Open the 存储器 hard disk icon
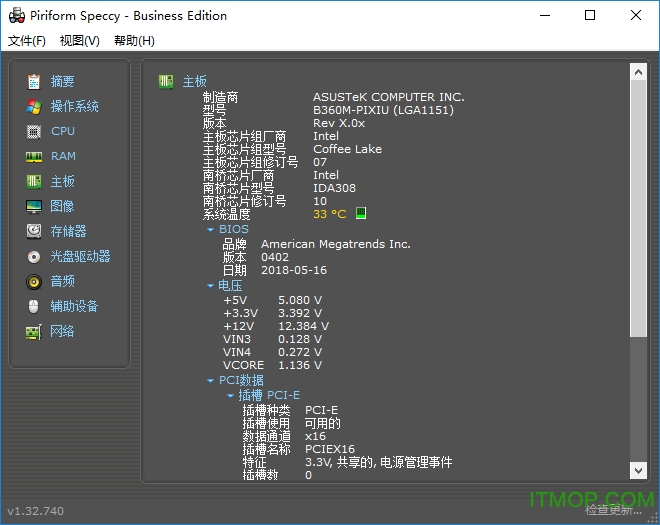Viewport: 660px width, 525px height. 34,232
